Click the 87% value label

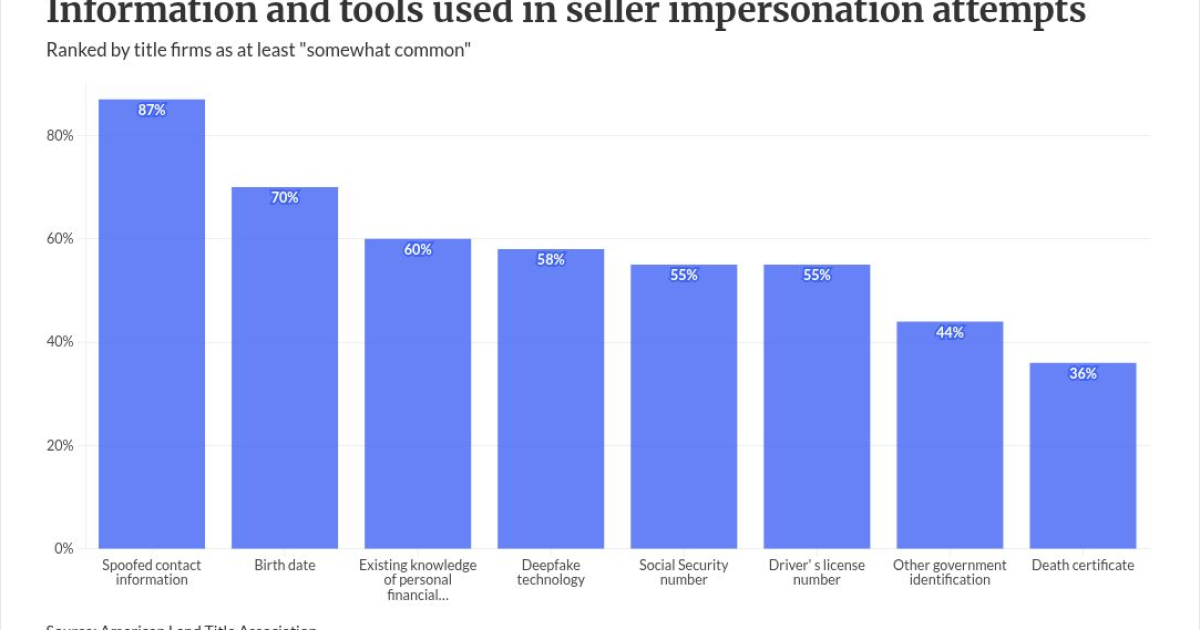[x=151, y=110]
